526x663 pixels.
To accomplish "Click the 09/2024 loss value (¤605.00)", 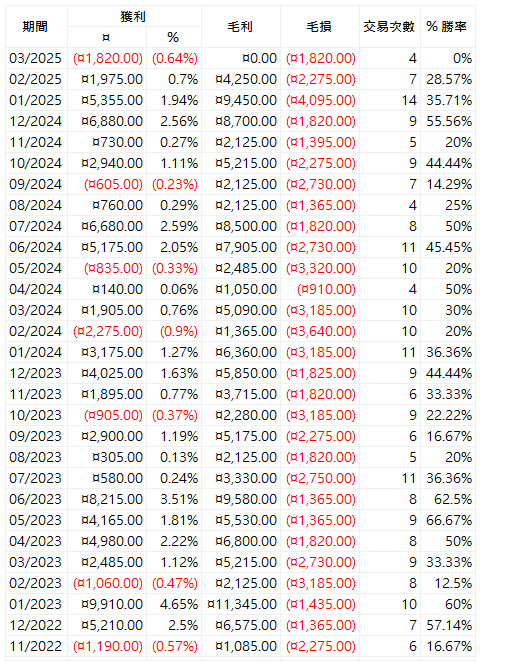I will pyautogui.click(x=113, y=184).
